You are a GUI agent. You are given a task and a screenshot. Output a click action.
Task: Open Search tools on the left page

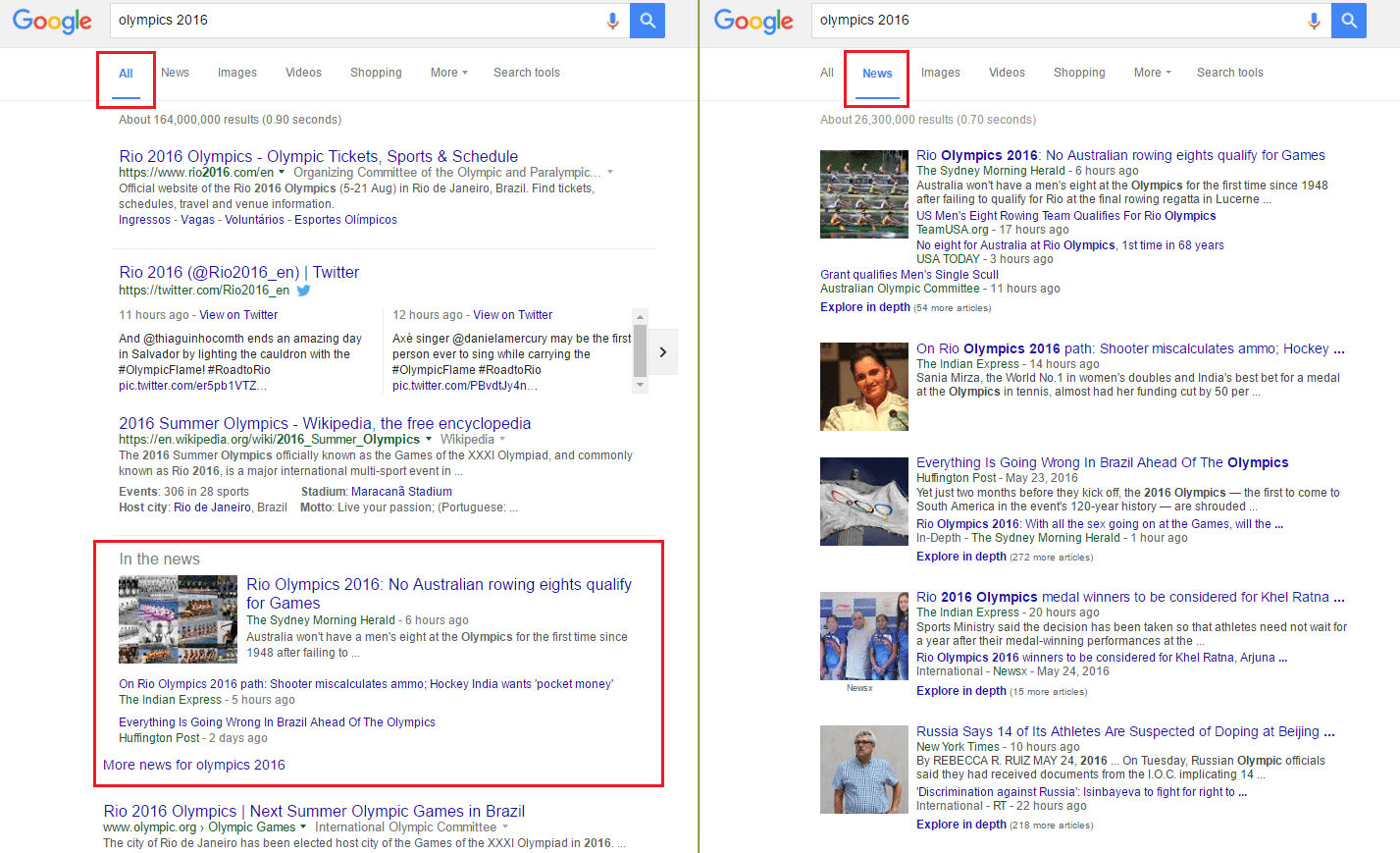point(526,72)
